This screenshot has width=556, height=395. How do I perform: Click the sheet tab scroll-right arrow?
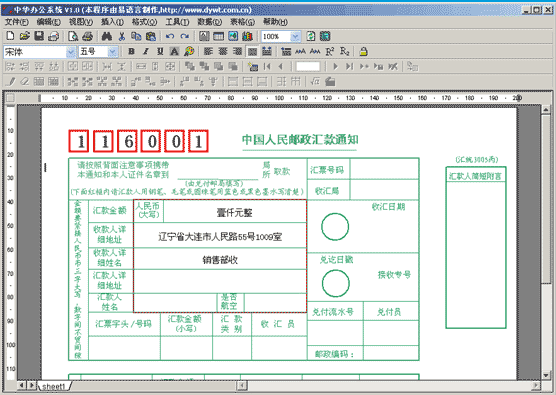pyautogui.click(x=32, y=385)
